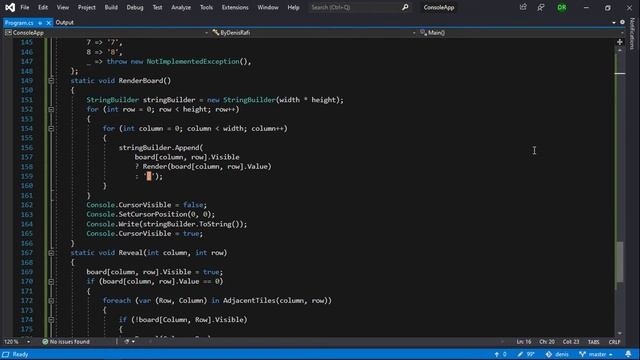
Task: Open the File menu
Action: 24,7
